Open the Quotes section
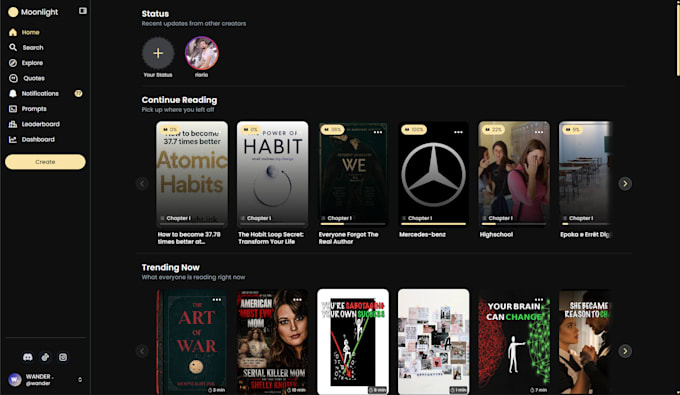 [27, 78]
